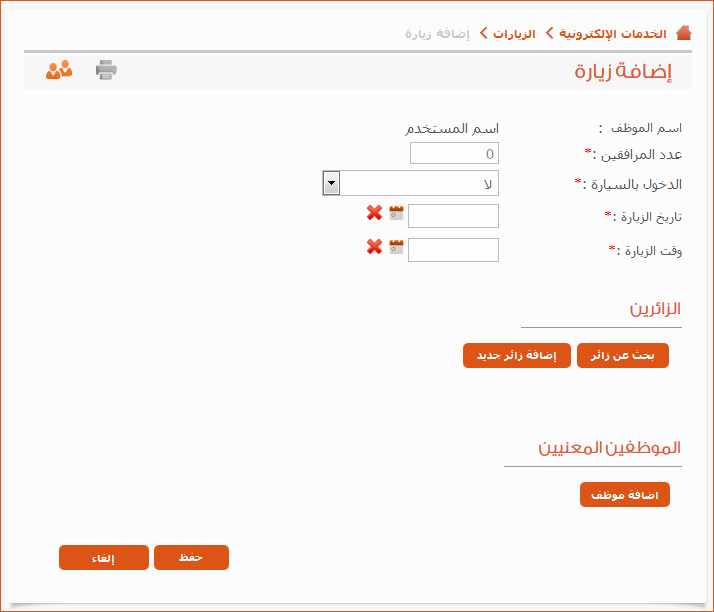Clear the تاريخ الزيارة field with red X
714x612 pixels.
(x=374, y=213)
